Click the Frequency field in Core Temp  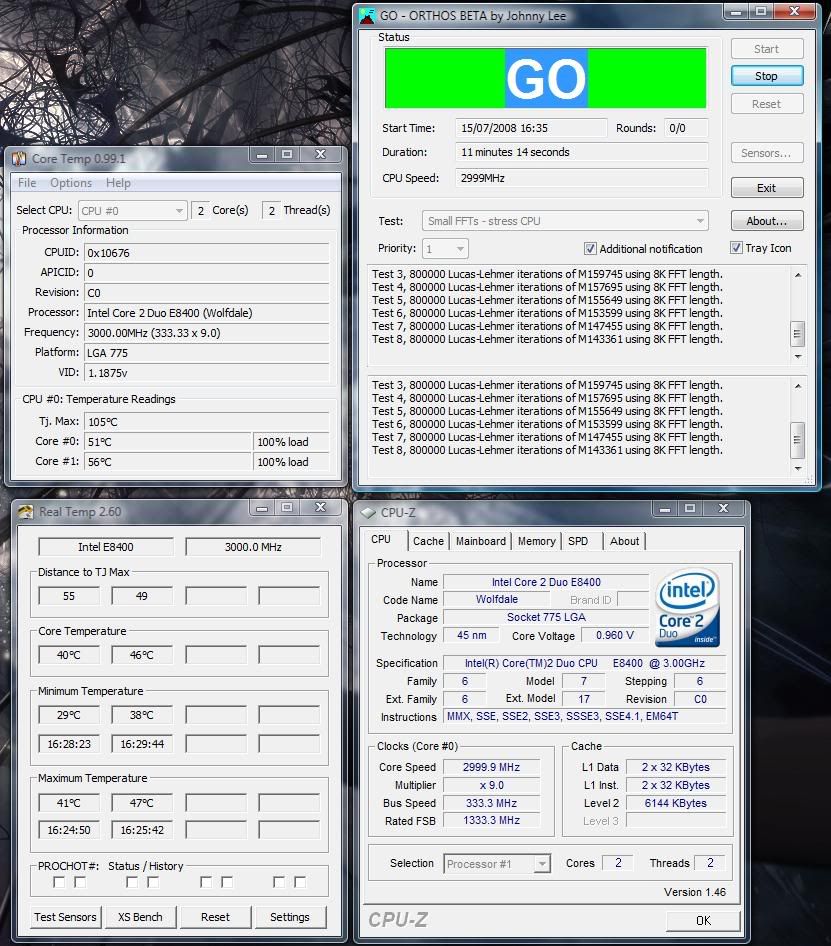[207, 333]
